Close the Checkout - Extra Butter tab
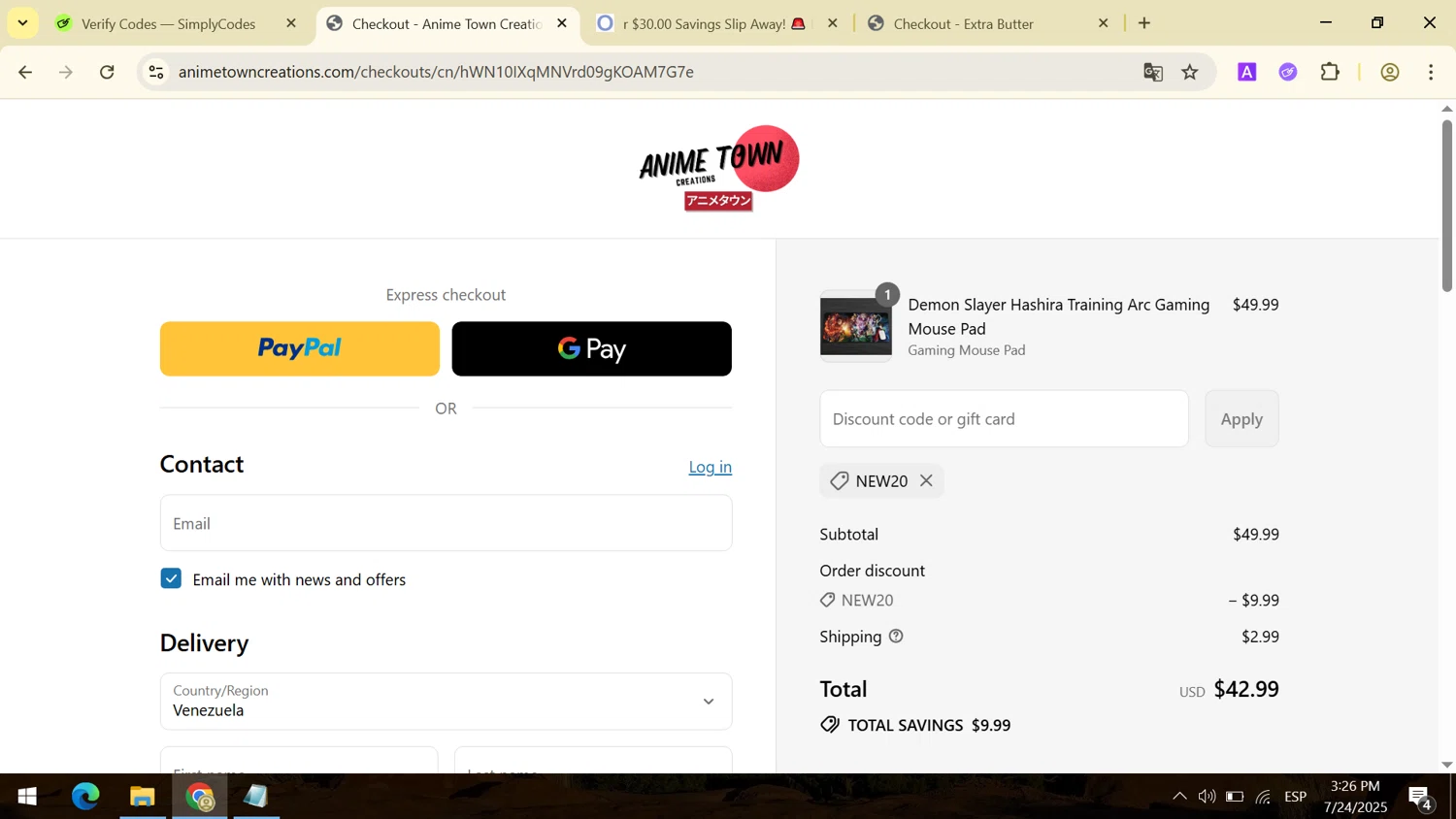Viewport: 1456px width, 819px height. coord(1103,23)
